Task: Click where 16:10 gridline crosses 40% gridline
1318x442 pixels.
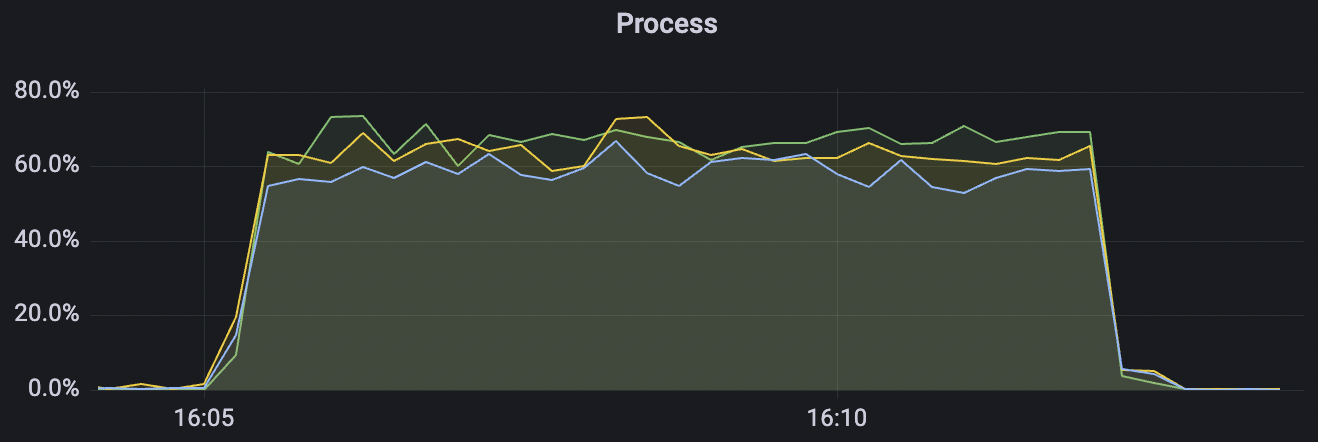Action: tap(837, 241)
